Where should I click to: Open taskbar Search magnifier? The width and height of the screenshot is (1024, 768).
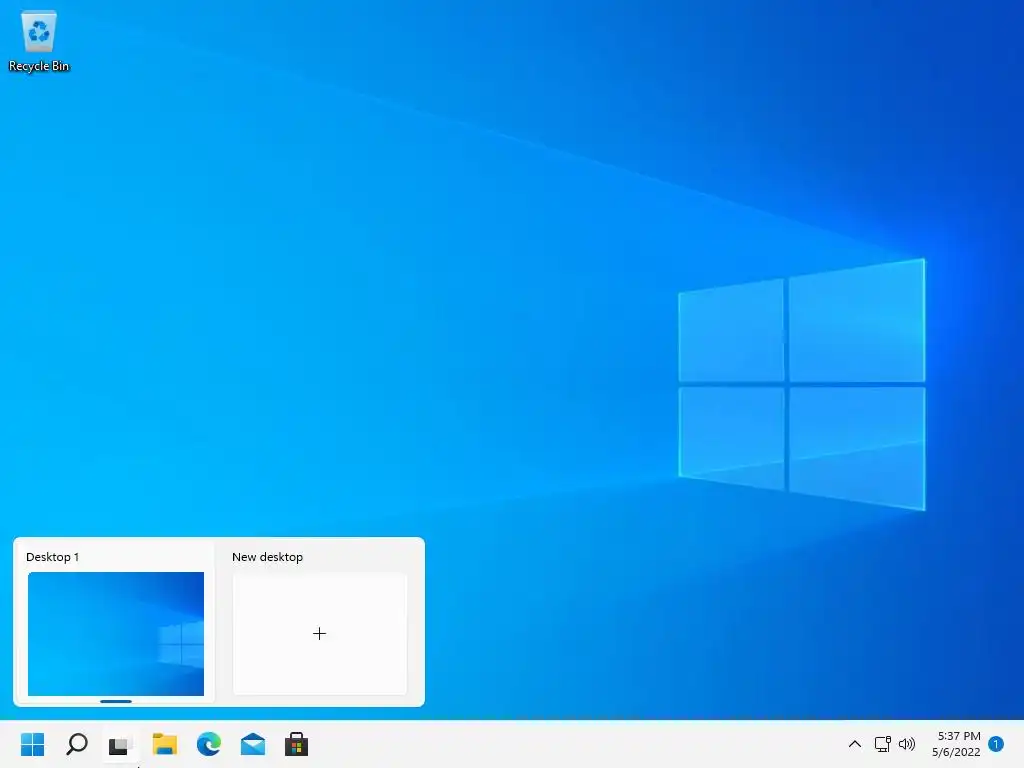tap(77, 744)
